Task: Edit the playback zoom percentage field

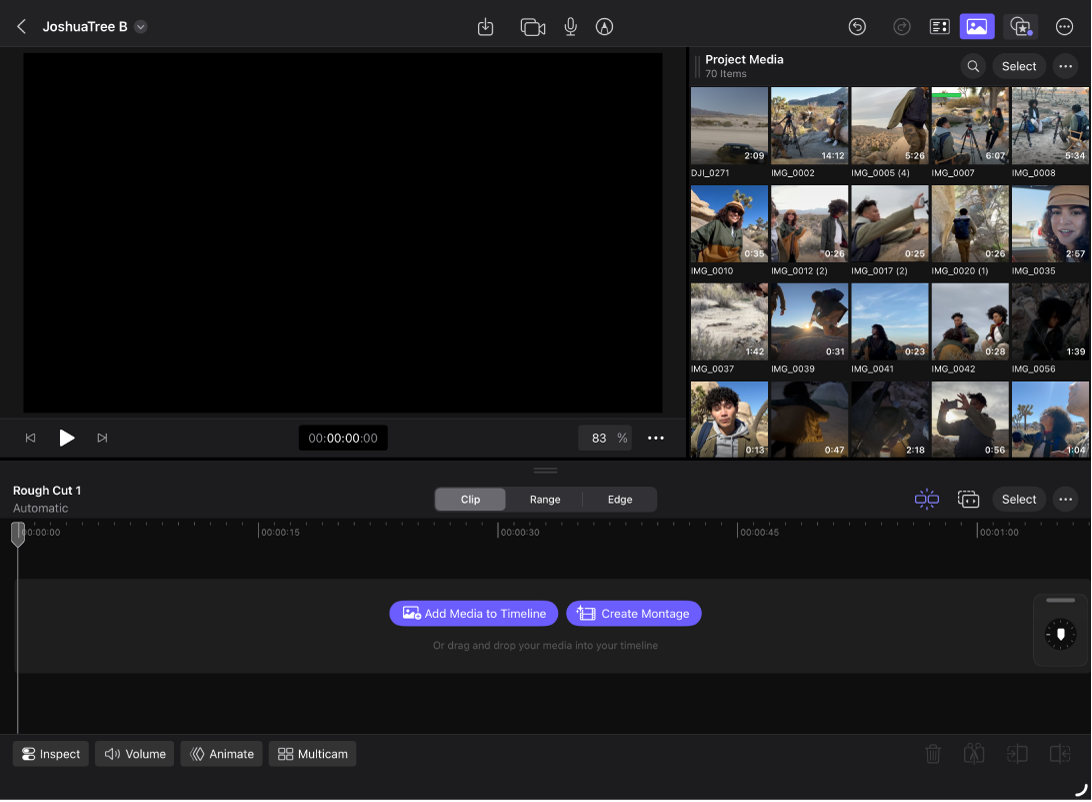Action: (605, 437)
